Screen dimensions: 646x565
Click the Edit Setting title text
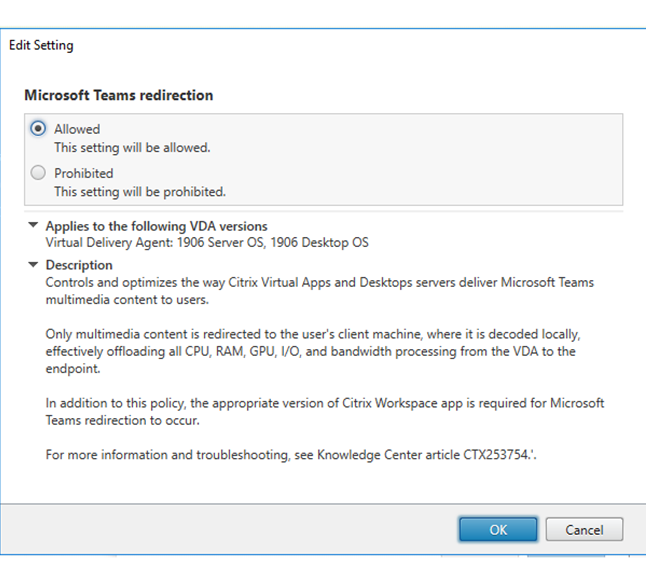(41, 45)
